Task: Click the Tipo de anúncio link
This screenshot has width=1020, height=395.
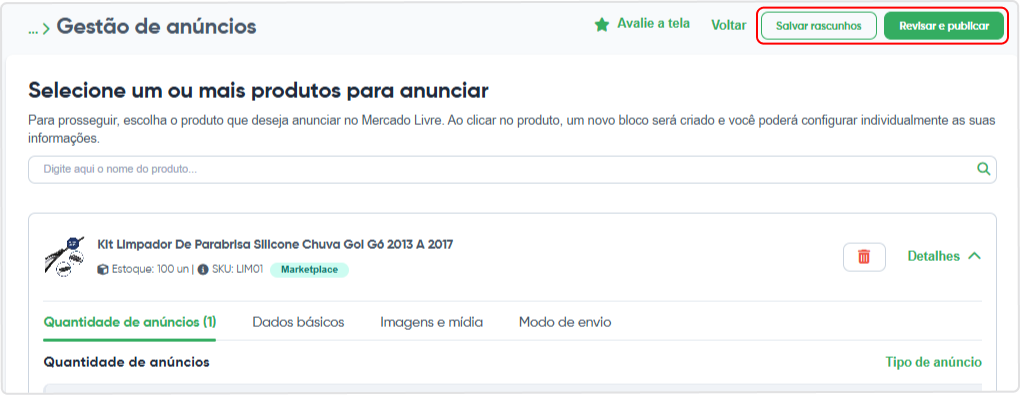Action: pyautogui.click(x=933, y=362)
